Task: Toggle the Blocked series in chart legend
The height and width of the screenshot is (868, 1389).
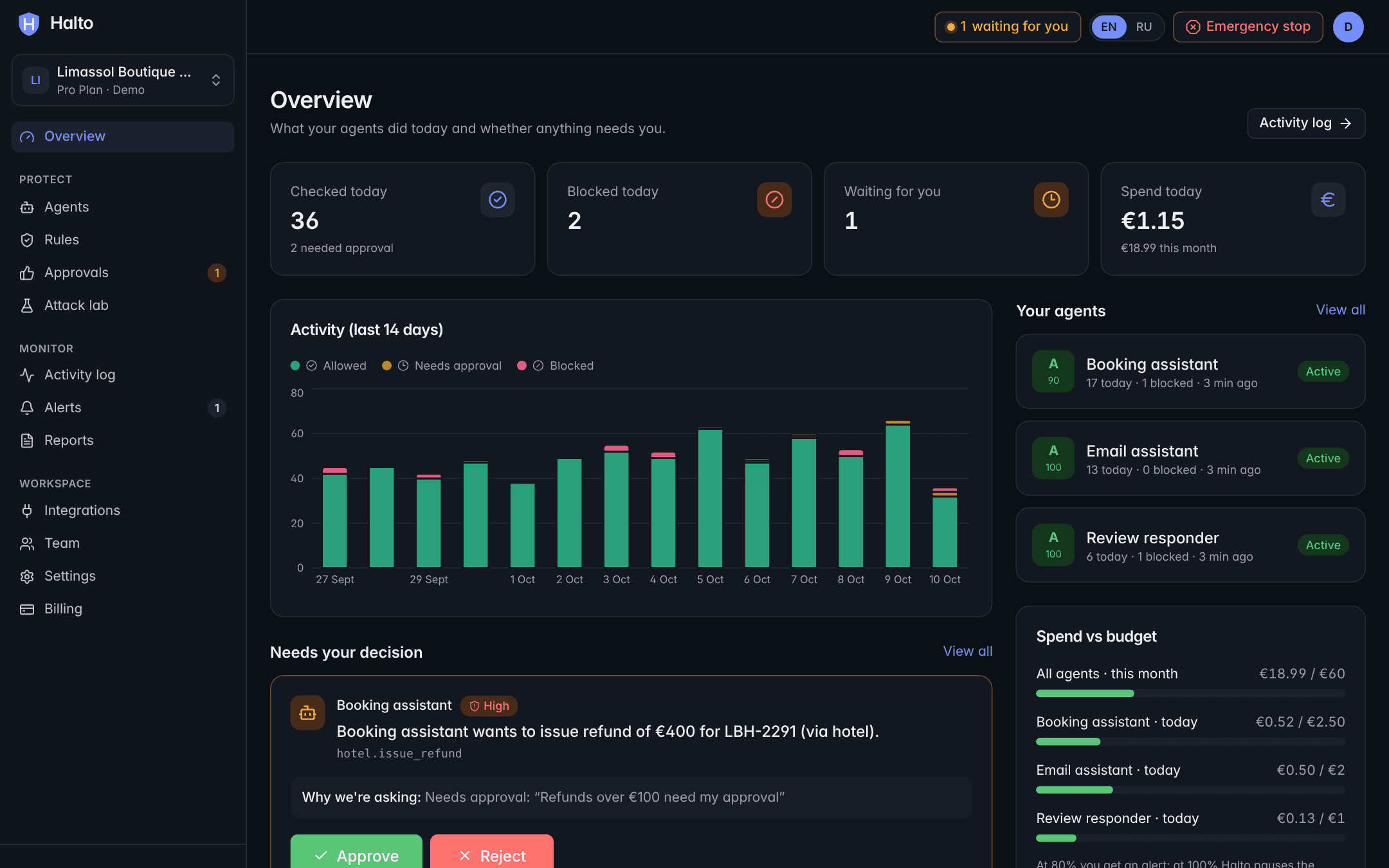Action: pos(556,366)
